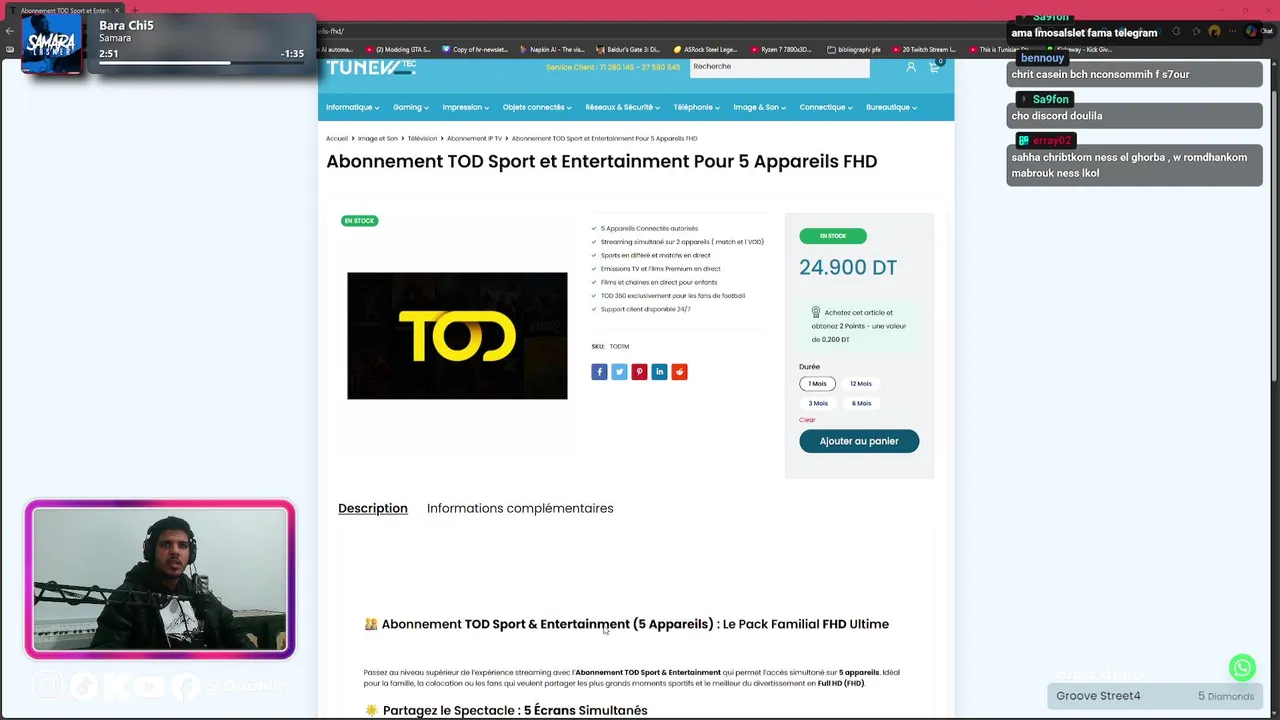Click the browser address bar
The width and height of the screenshot is (1280, 720).
660,31
